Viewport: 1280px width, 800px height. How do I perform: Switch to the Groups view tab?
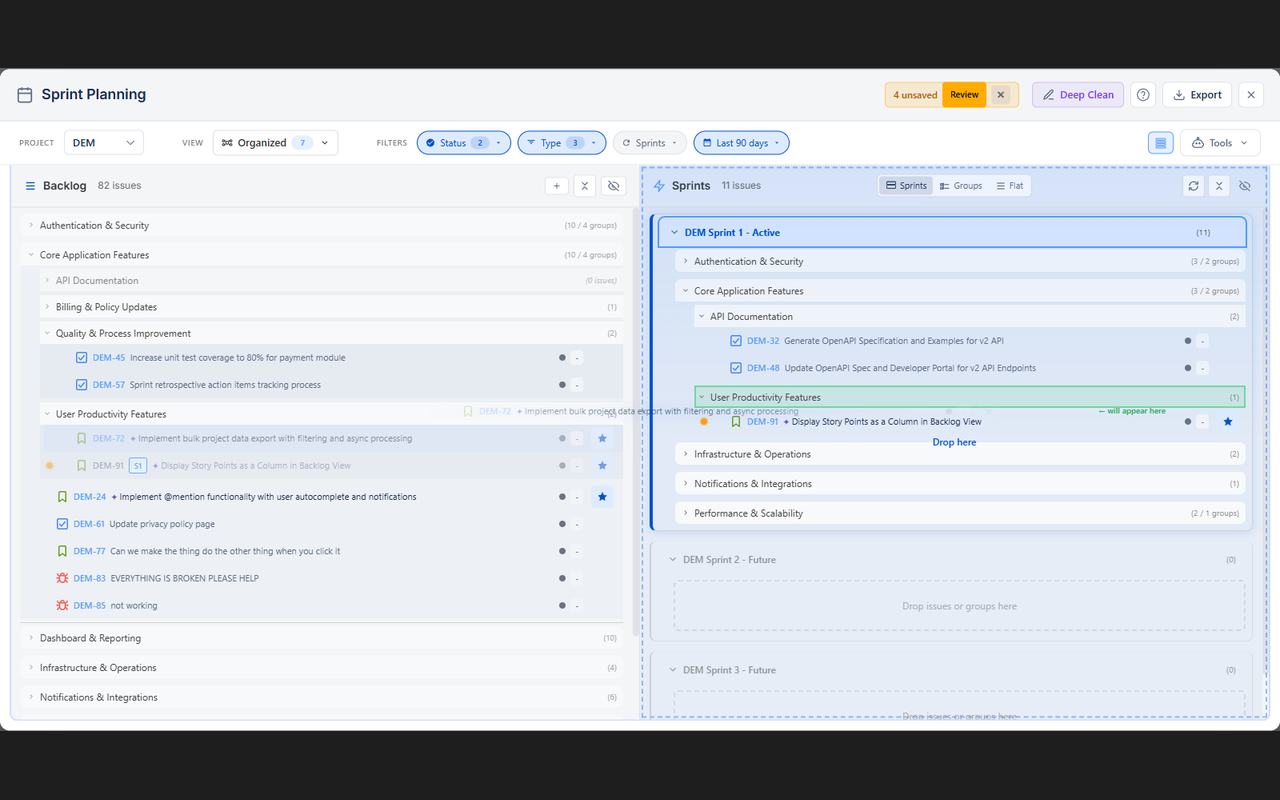coord(960,185)
